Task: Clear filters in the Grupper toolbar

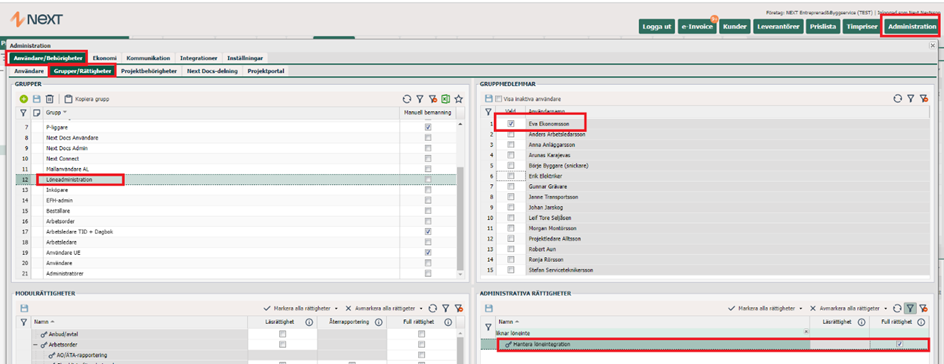Action: pos(433,99)
